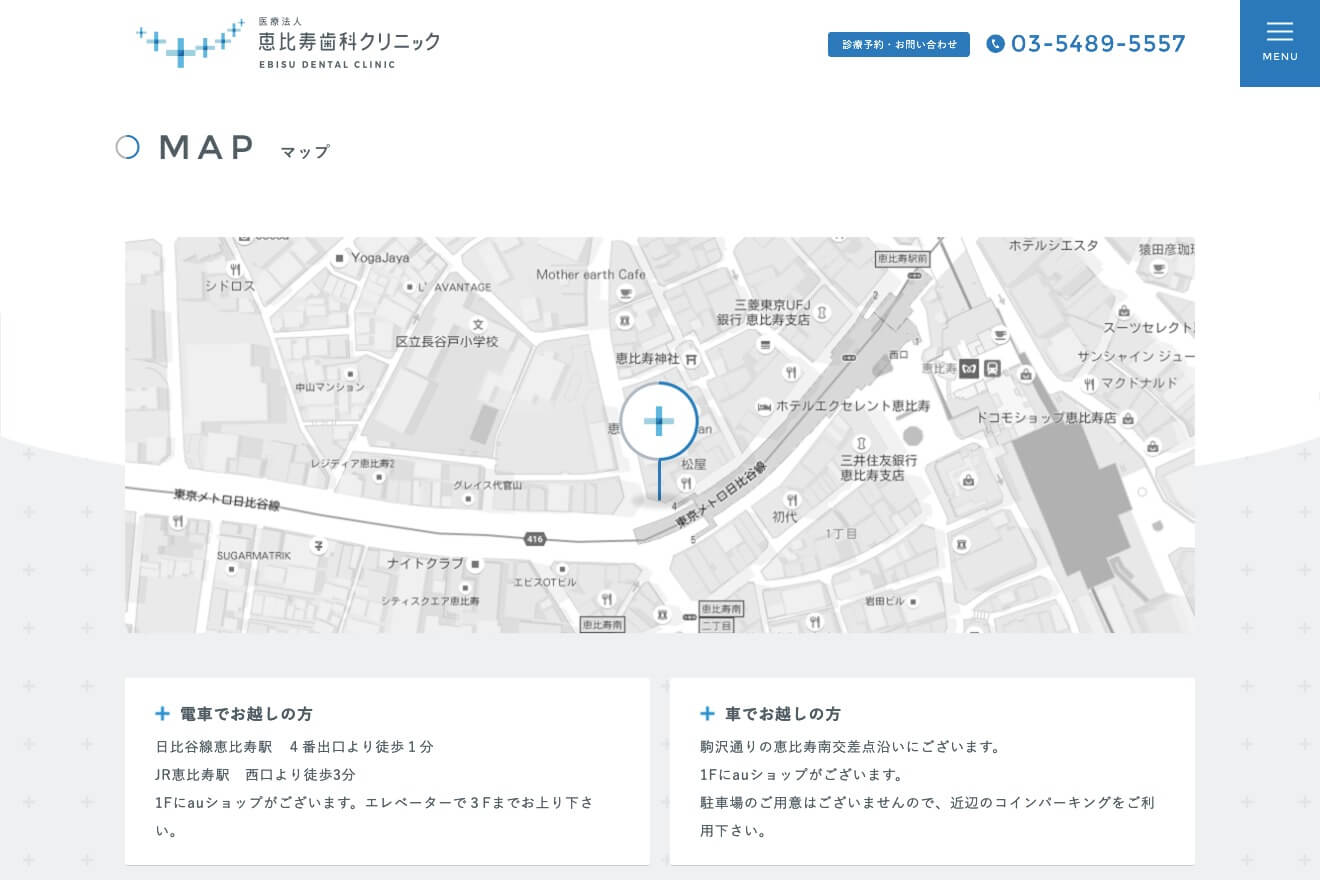1320x880 pixels.
Task: Click the dot marker under SUGARMATRIK
Action: tap(232, 569)
